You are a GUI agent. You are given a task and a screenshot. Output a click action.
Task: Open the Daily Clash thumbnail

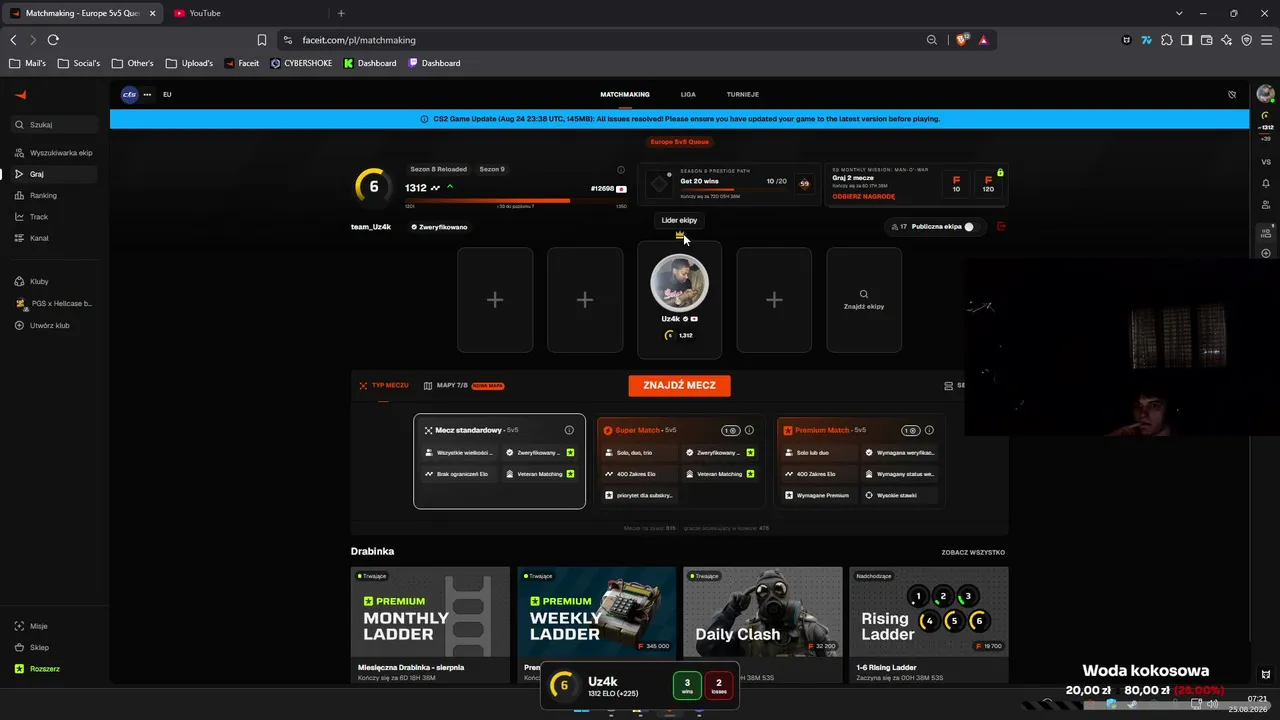(x=763, y=612)
